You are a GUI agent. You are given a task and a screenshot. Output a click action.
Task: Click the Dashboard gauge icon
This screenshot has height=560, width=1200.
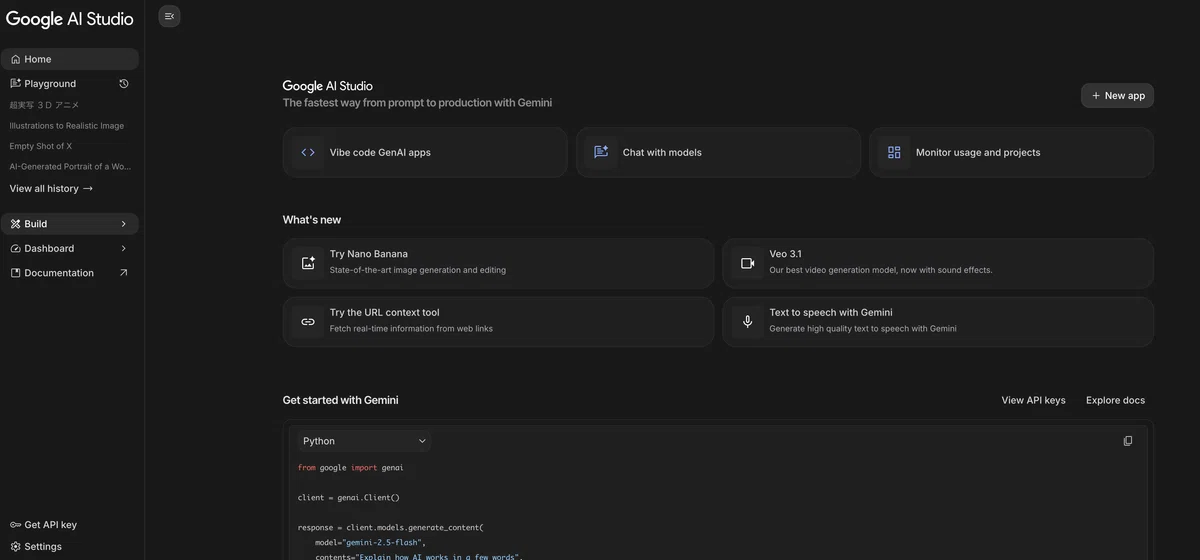coord(15,248)
